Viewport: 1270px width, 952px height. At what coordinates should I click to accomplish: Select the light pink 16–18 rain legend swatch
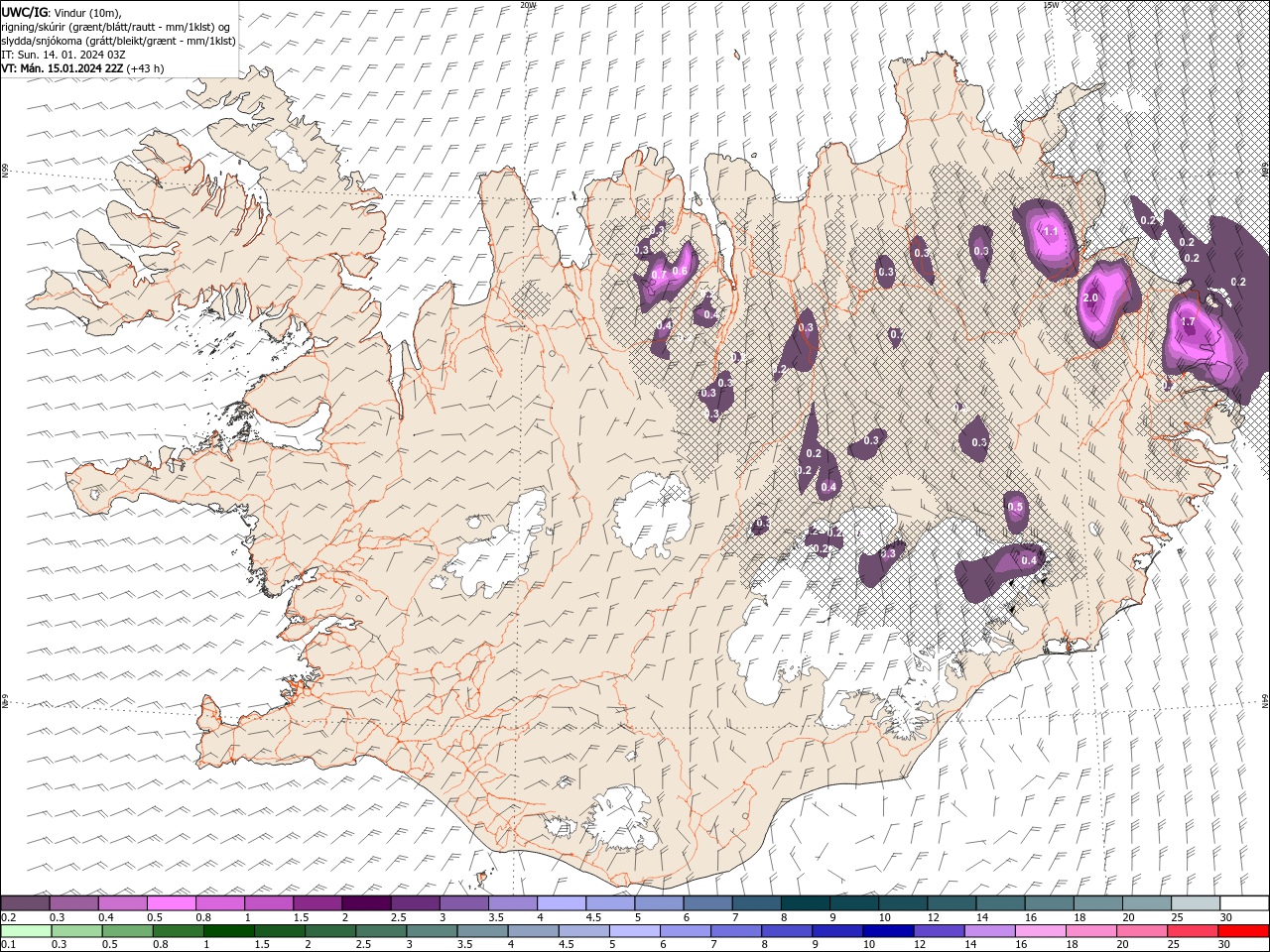[x=1041, y=931]
